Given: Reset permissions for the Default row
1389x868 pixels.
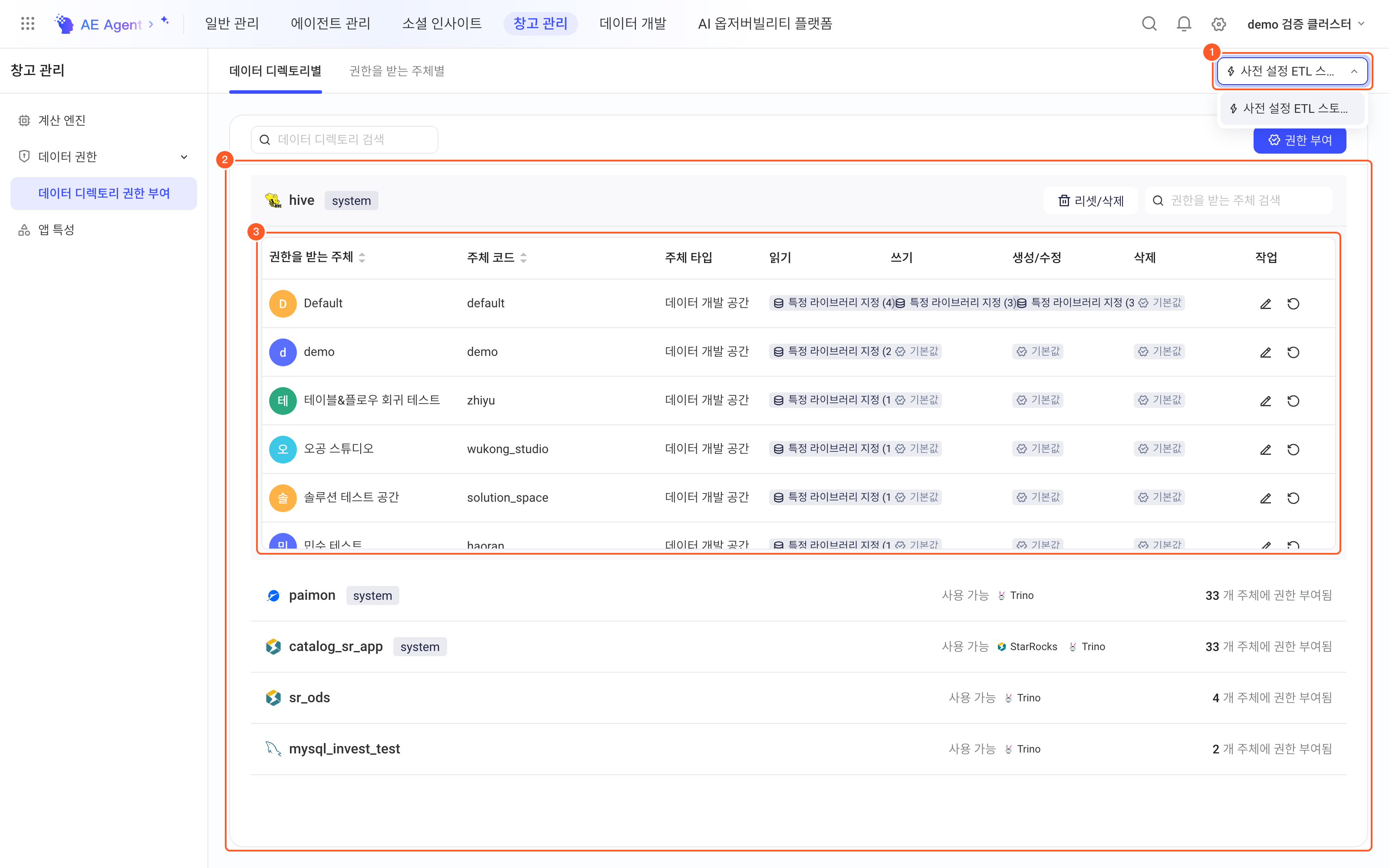Looking at the screenshot, I should (1293, 304).
